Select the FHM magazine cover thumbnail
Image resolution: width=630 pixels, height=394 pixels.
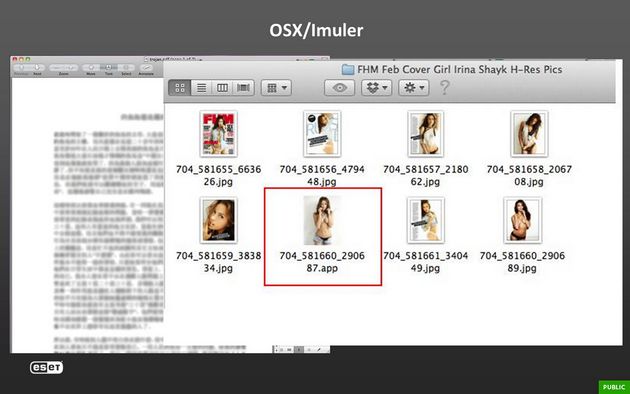(x=218, y=134)
